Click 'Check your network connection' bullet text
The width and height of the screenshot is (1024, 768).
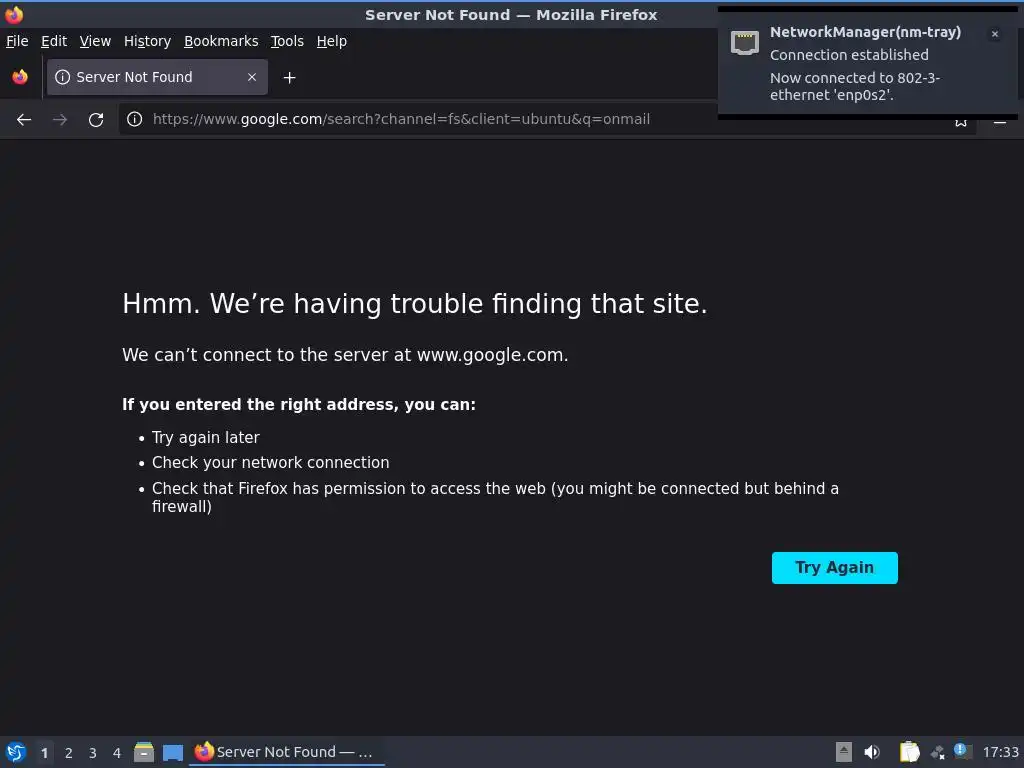tap(270, 462)
